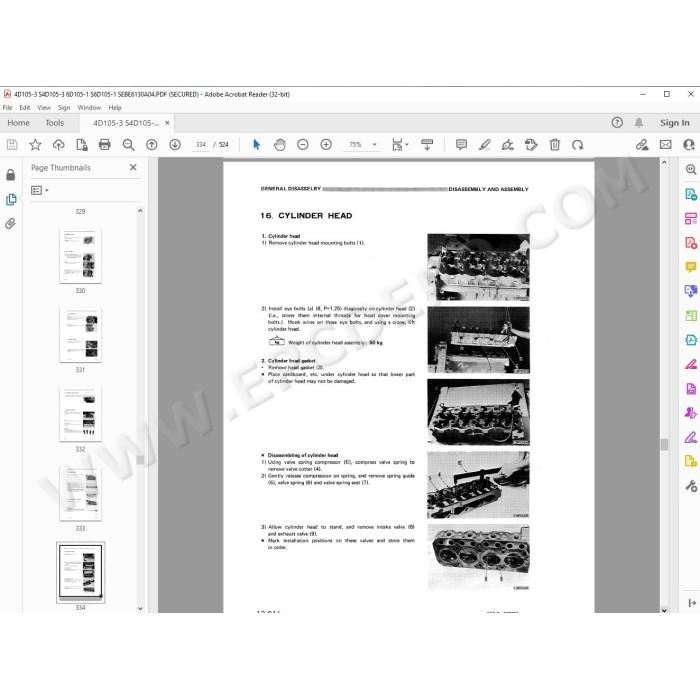Open the Comment tool in right pane
Screen dimensions: 700x700
tap(691, 267)
